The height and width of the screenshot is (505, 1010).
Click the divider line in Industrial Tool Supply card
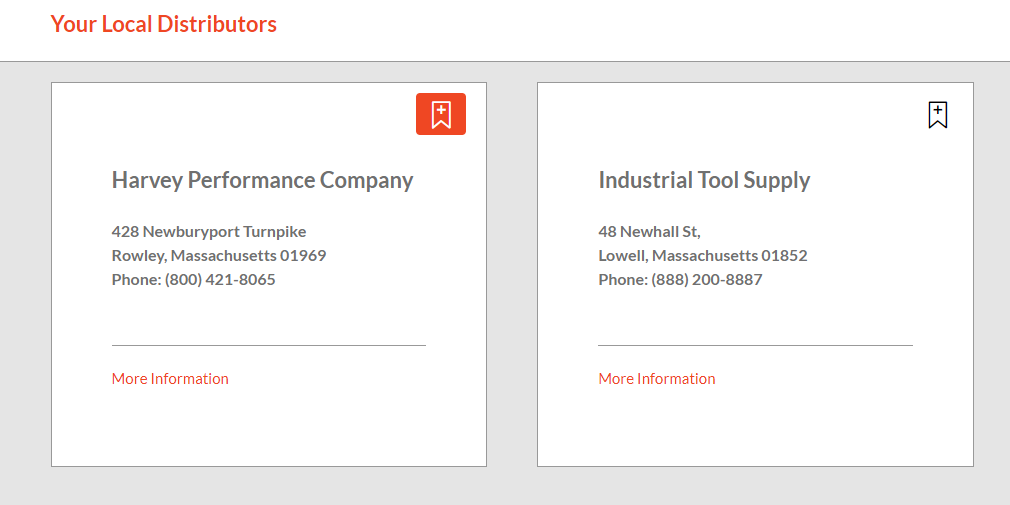(x=755, y=345)
